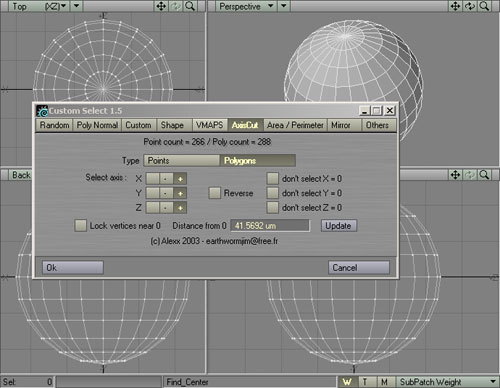Image resolution: width=500 pixels, height=388 pixels.
Task: Click the move (pan) icon in the bottom-right viewport
Action: pyautogui.click(x=456, y=175)
